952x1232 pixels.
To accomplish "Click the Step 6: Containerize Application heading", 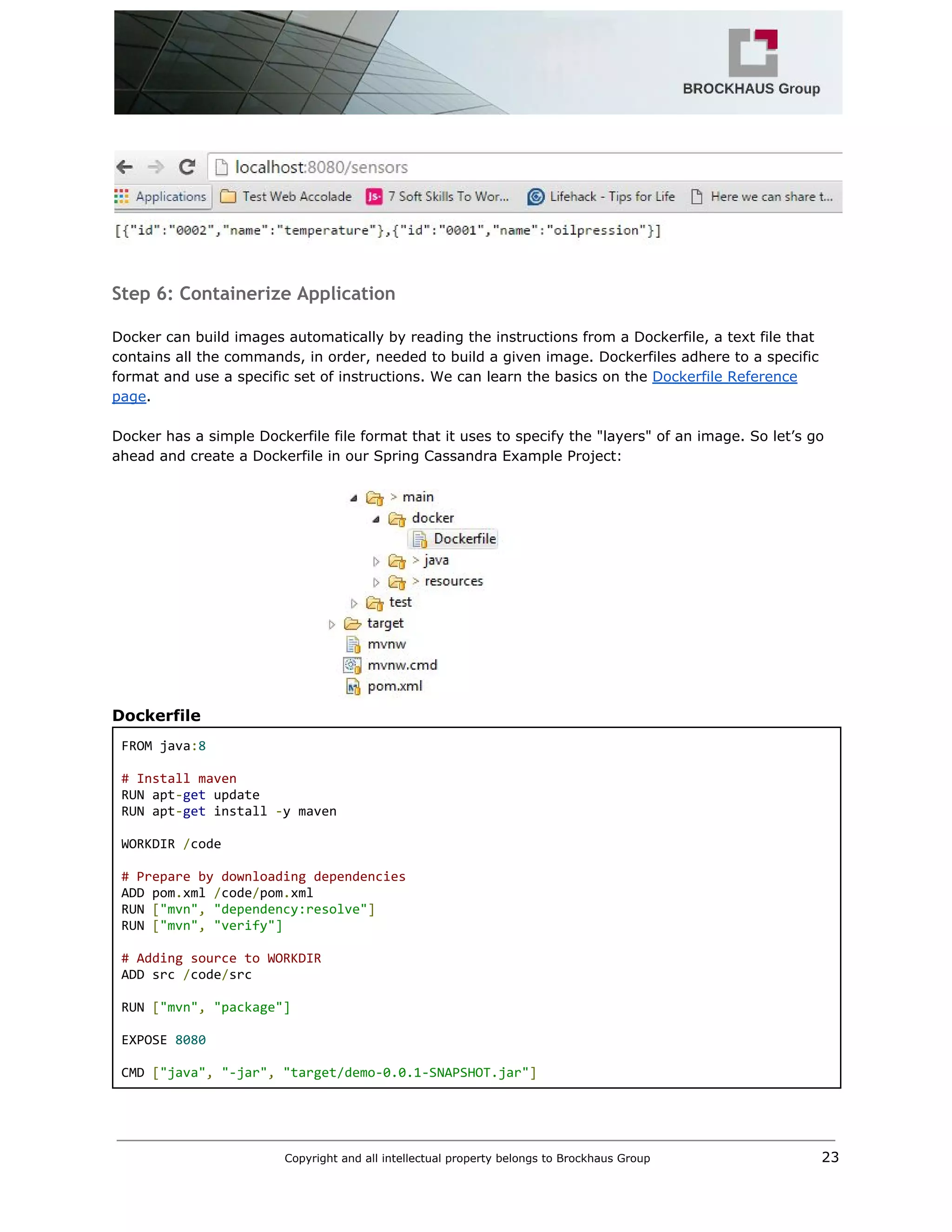I will (x=254, y=294).
